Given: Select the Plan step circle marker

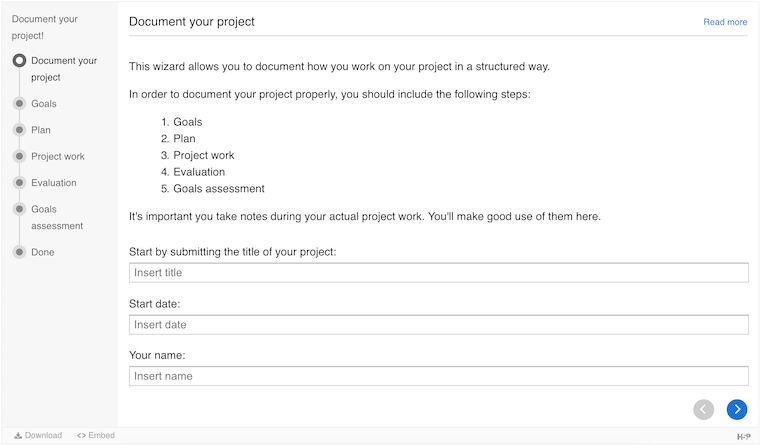Looking at the screenshot, I should click(19, 130).
